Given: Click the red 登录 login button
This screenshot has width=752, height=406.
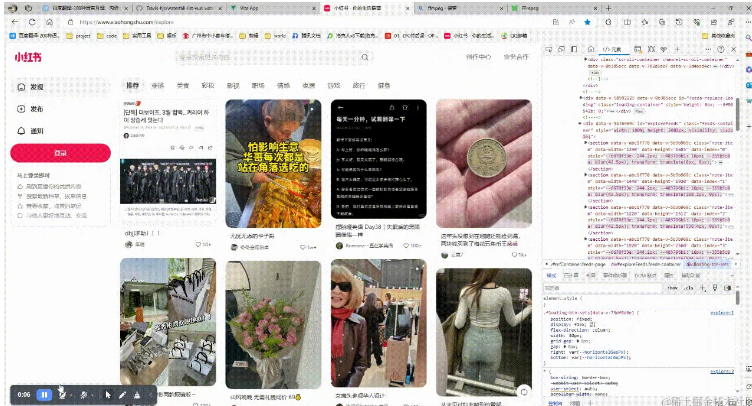Looking at the screenshot, I should coord(60,153).
